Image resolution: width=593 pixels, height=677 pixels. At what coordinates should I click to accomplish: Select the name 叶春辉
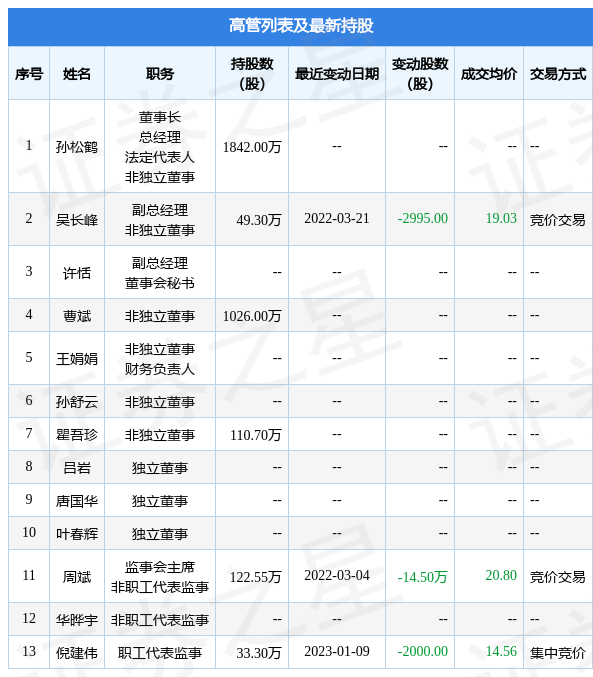77,534
